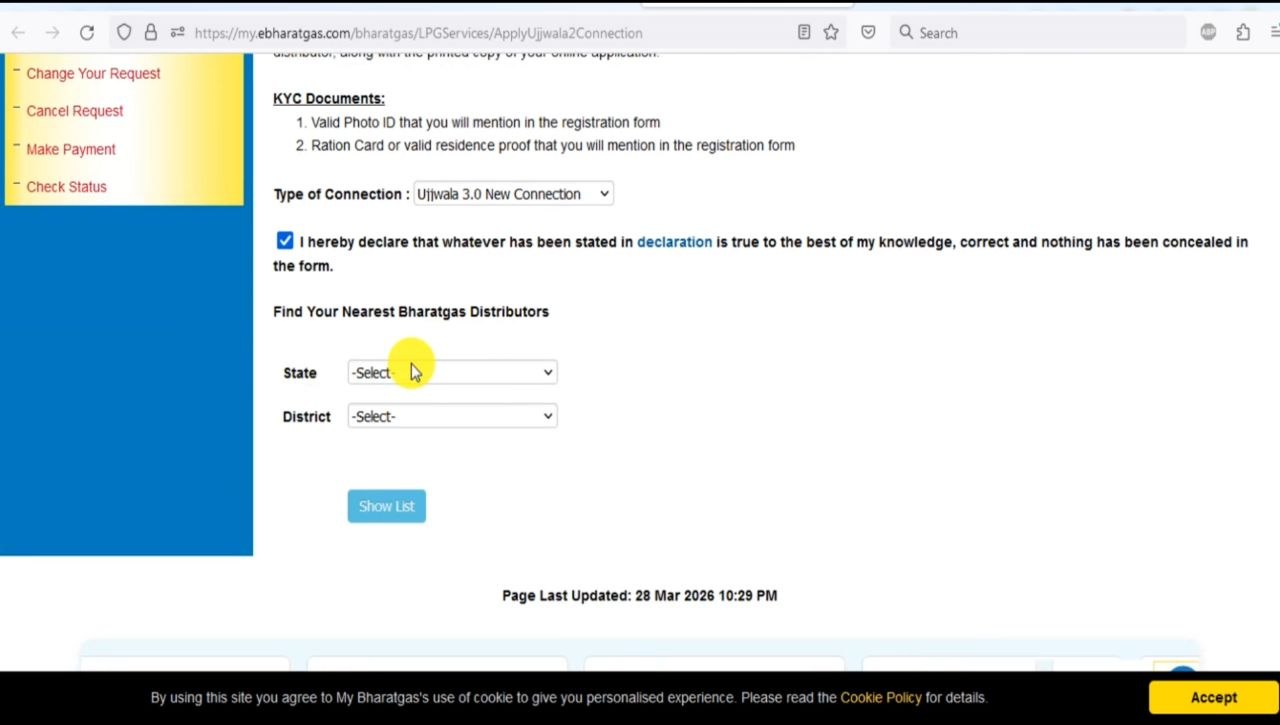Bookmark this page with the star icon
Screen dimensions: 1280x725
[x=831, y=33]
